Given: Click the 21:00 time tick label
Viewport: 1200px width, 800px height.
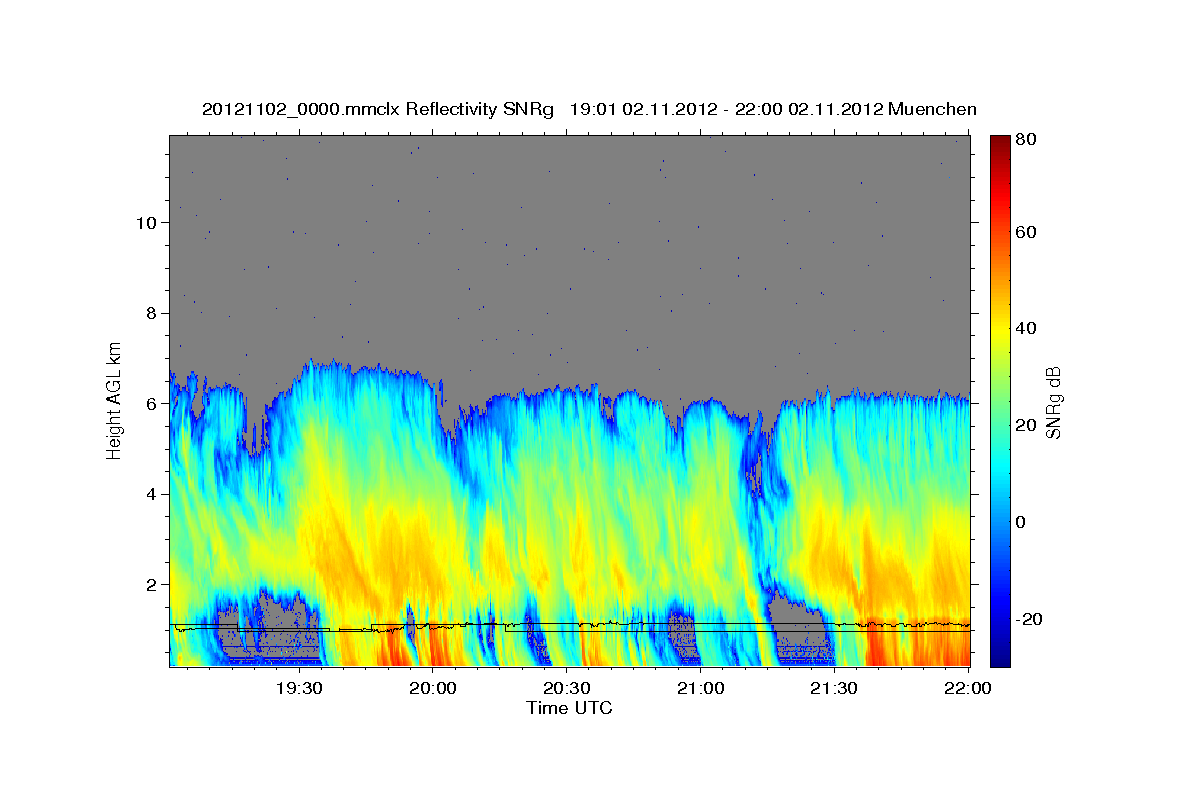Looking at the screenshot, I should [x=700, y=689].
